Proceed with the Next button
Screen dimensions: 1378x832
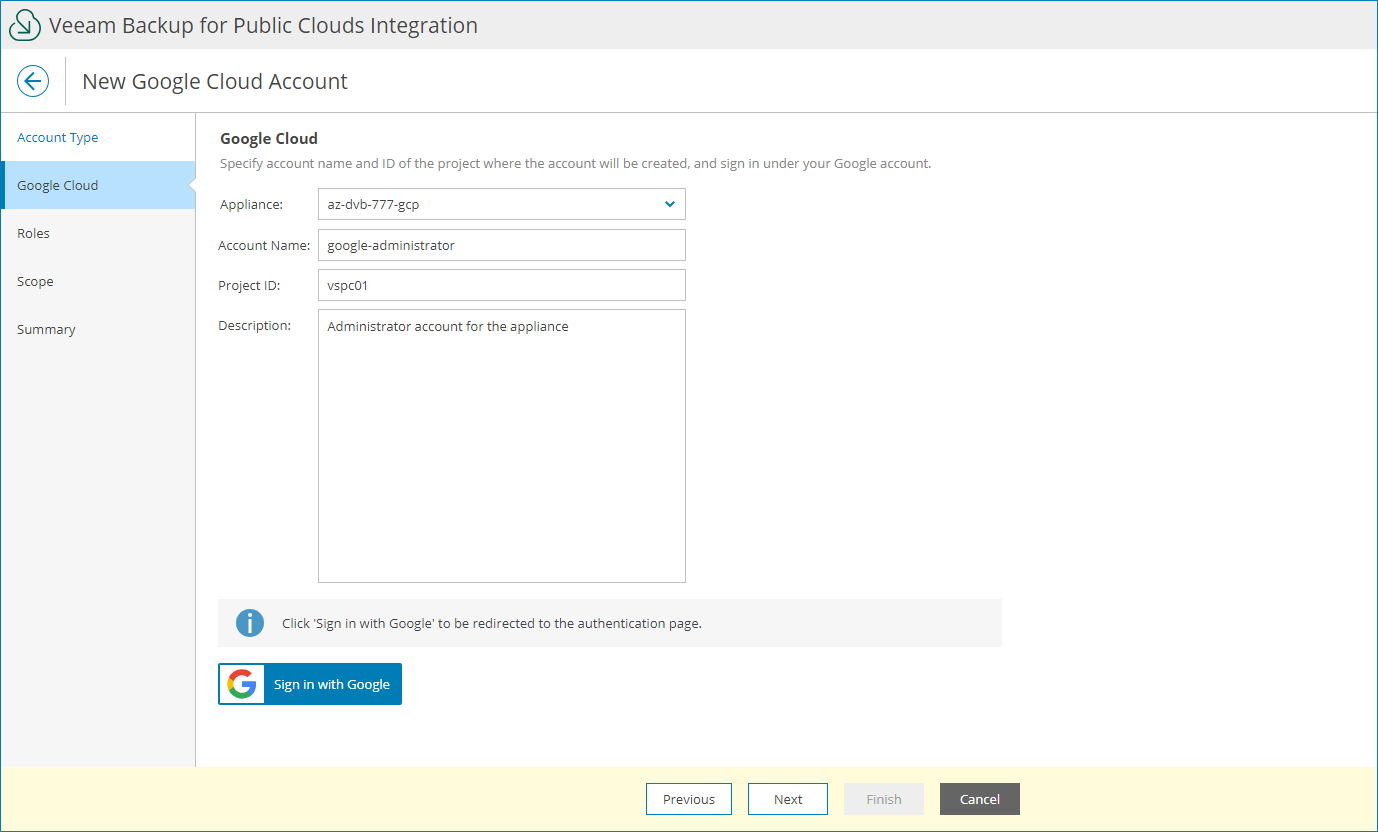pos(788,799)
